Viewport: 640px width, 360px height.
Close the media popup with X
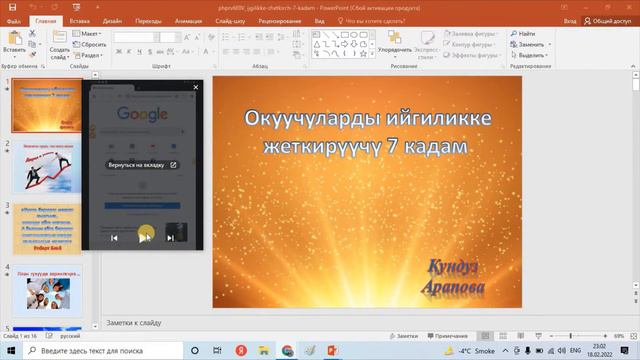(196, 87)
